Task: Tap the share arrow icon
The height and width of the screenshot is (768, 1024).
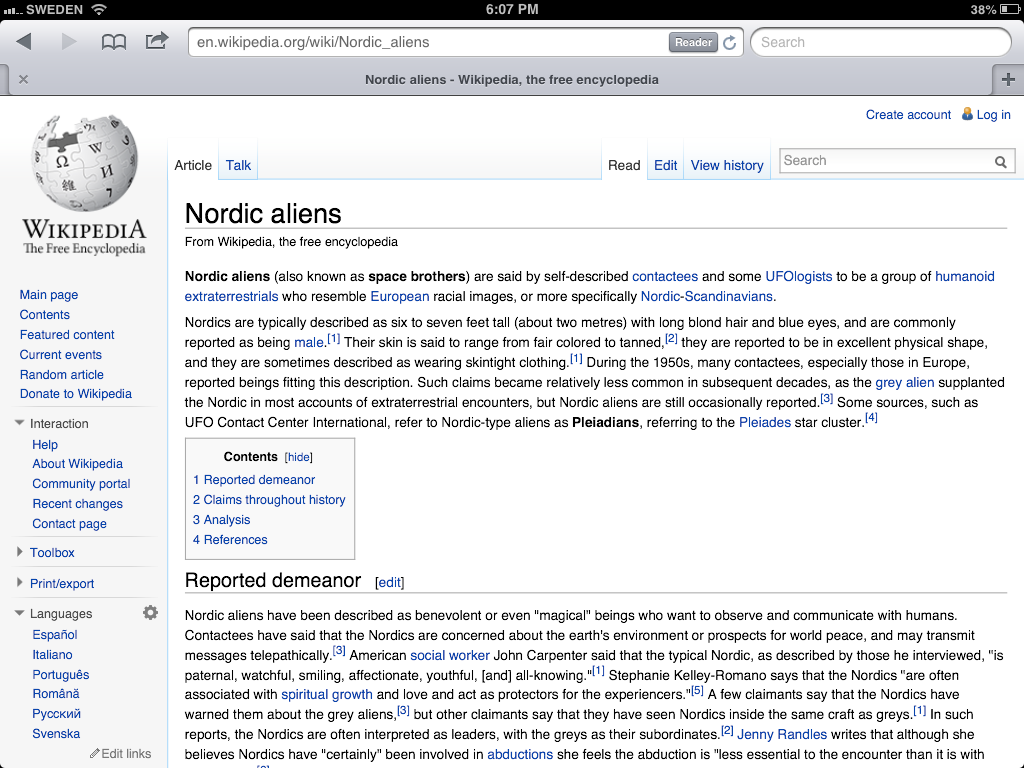Action: pyautogui.click(x=157, y=41)
